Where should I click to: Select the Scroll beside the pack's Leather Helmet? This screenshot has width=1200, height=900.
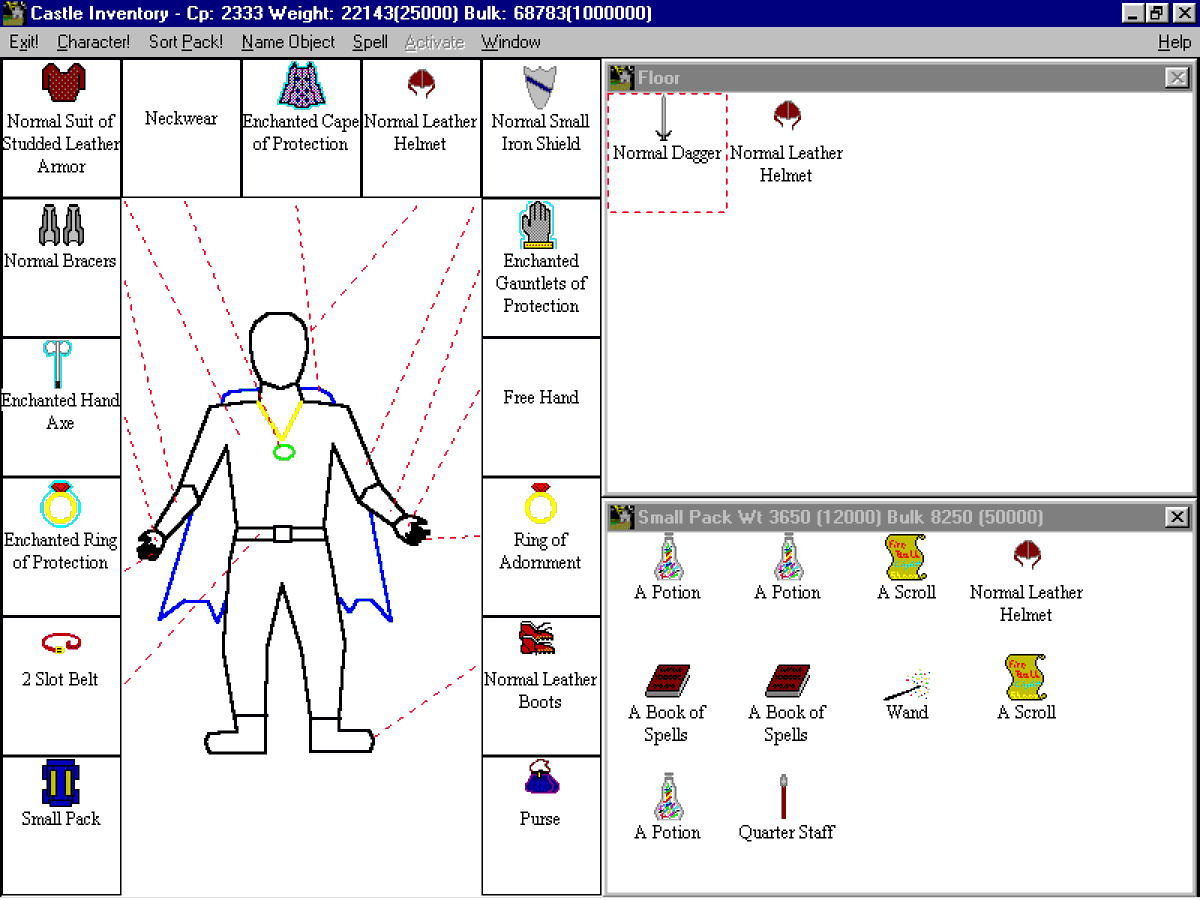906,556
